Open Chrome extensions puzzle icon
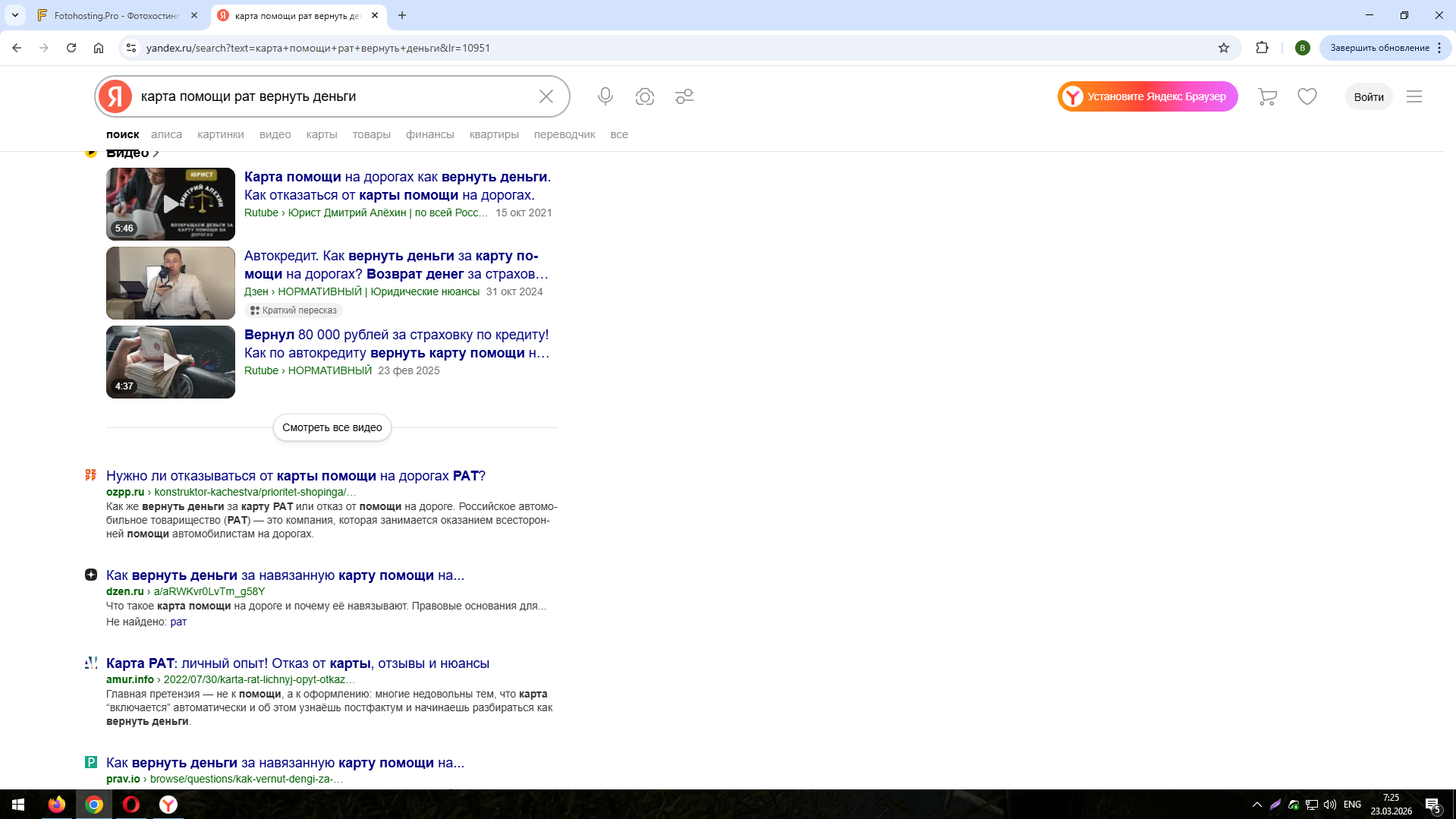The image size is (1456, 819). (x=1263, y=48)
